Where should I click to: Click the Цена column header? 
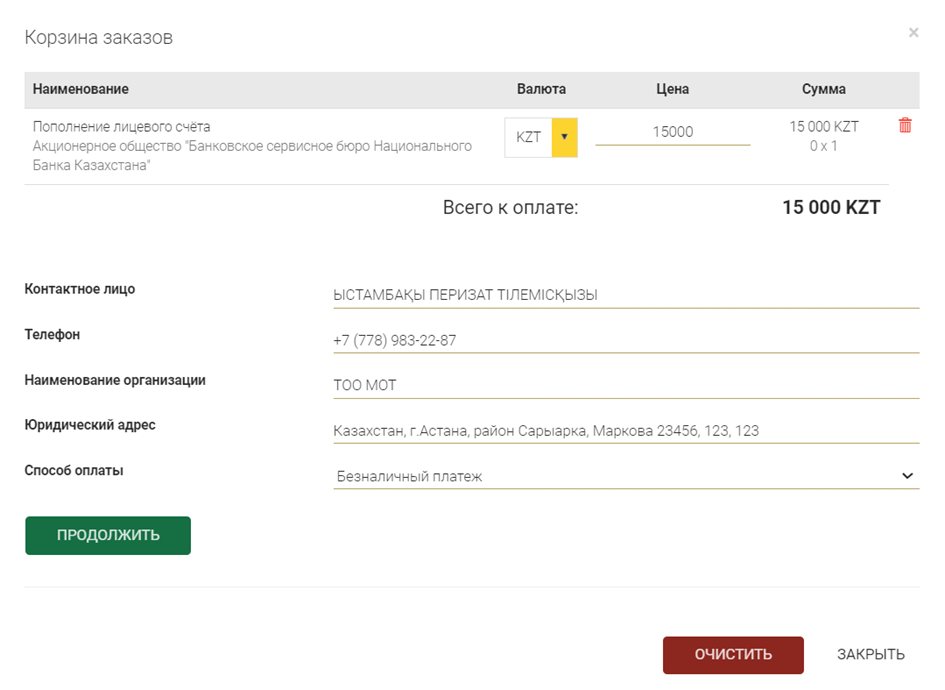(x=672, y=90)
